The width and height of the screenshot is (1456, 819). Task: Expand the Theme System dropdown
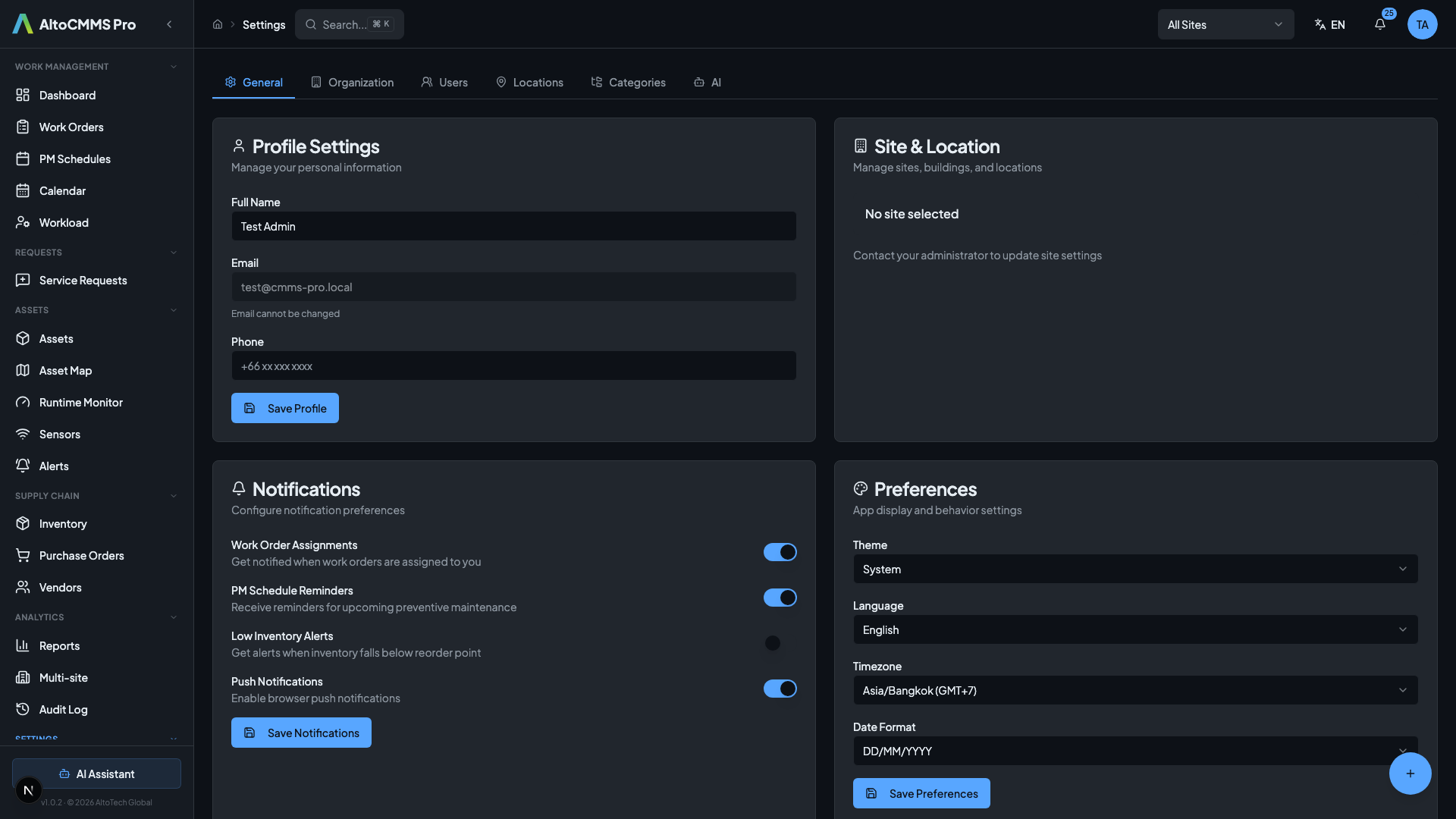(x=1134, y=569)
